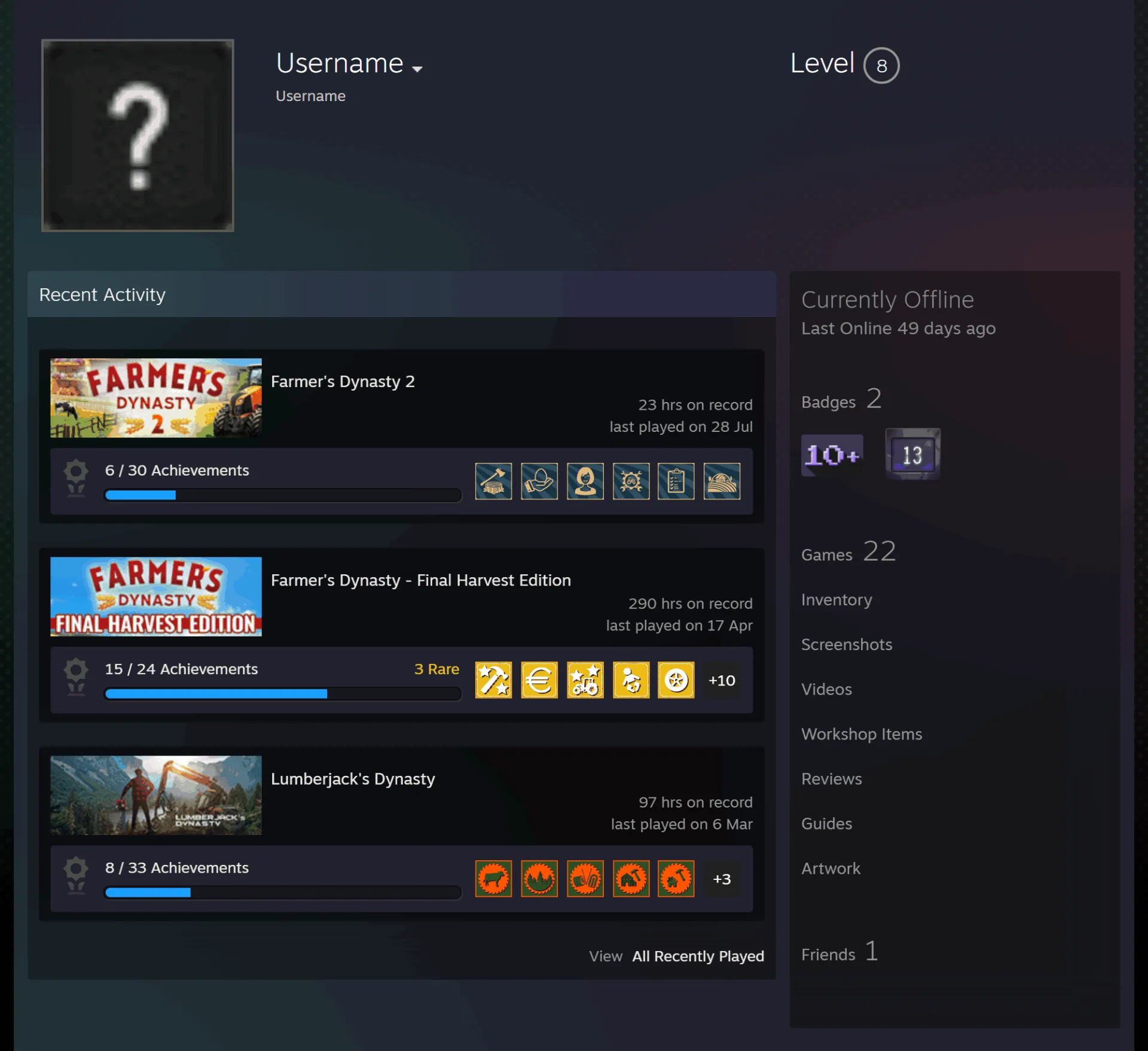Screen dimensions: 1148x1051
Task: Open the Farmer's Dynasty 2 game title
Action: [x=343, y=382]
